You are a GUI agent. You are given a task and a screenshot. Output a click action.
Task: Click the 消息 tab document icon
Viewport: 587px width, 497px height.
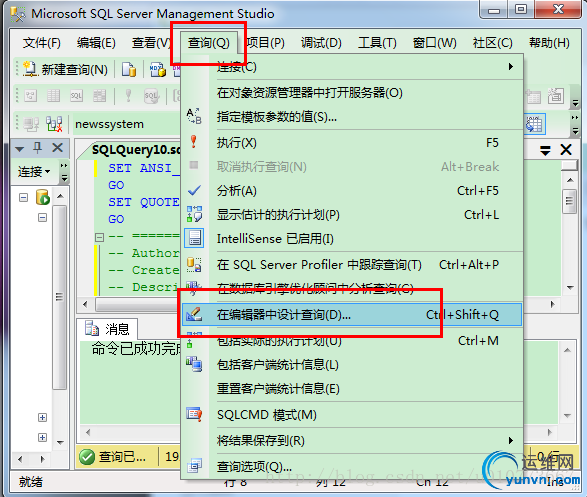pos(92,328)
